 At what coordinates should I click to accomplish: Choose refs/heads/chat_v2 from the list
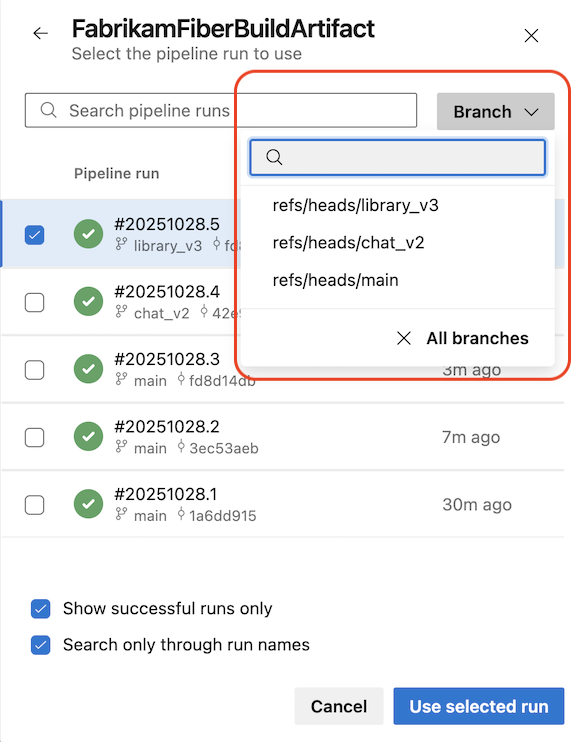click(348, 243)
